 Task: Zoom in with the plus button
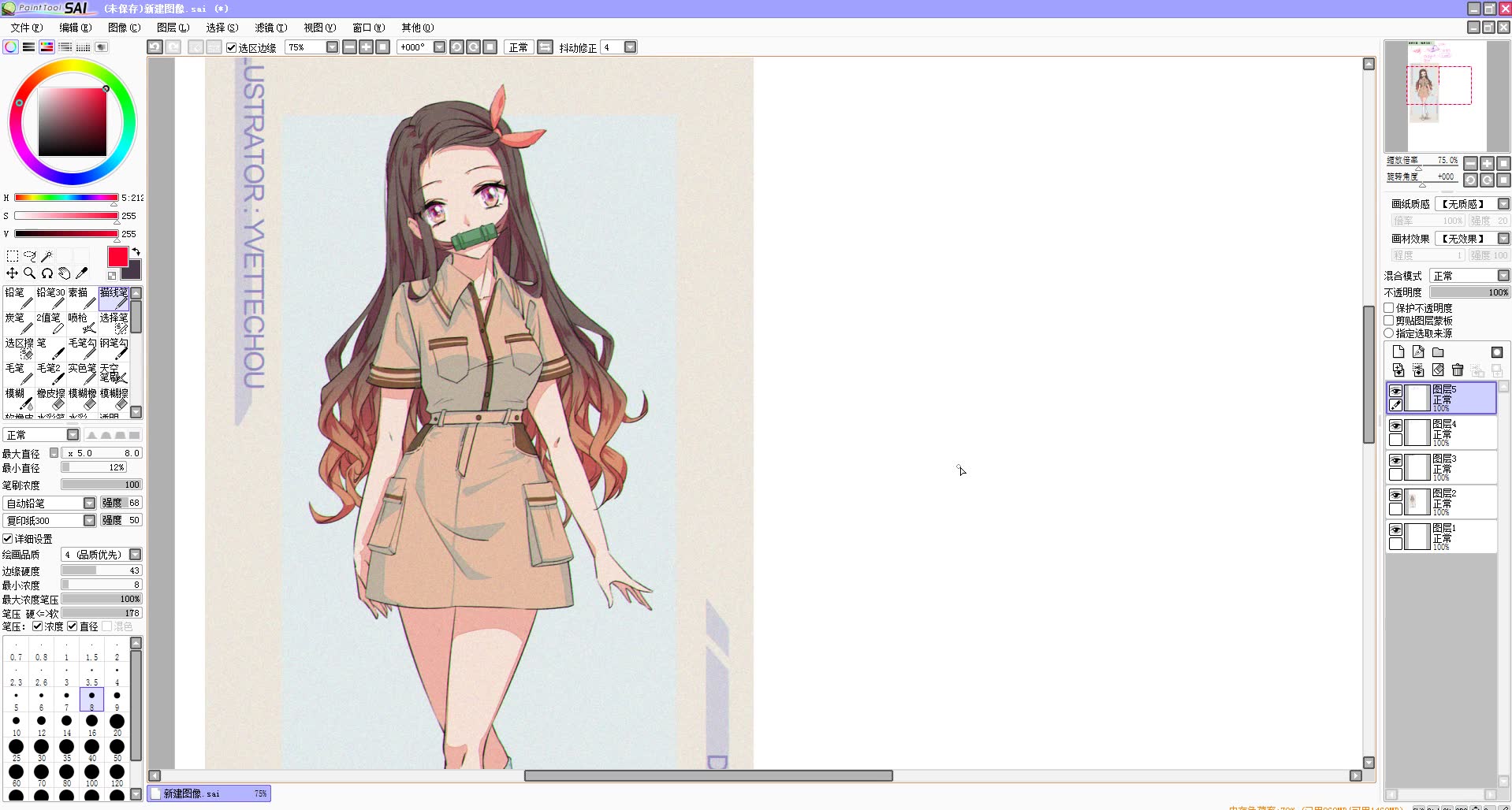click(x=367, y=47)
